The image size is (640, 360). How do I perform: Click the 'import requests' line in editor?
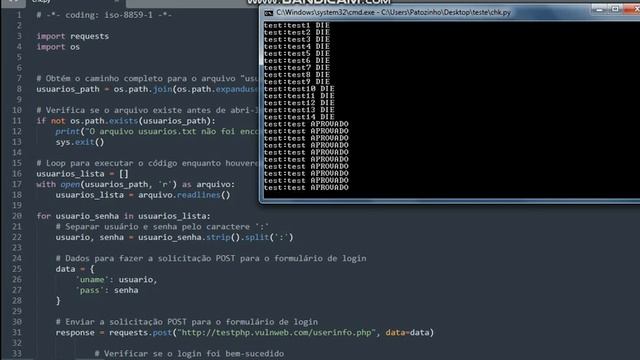tap(73, 36)
